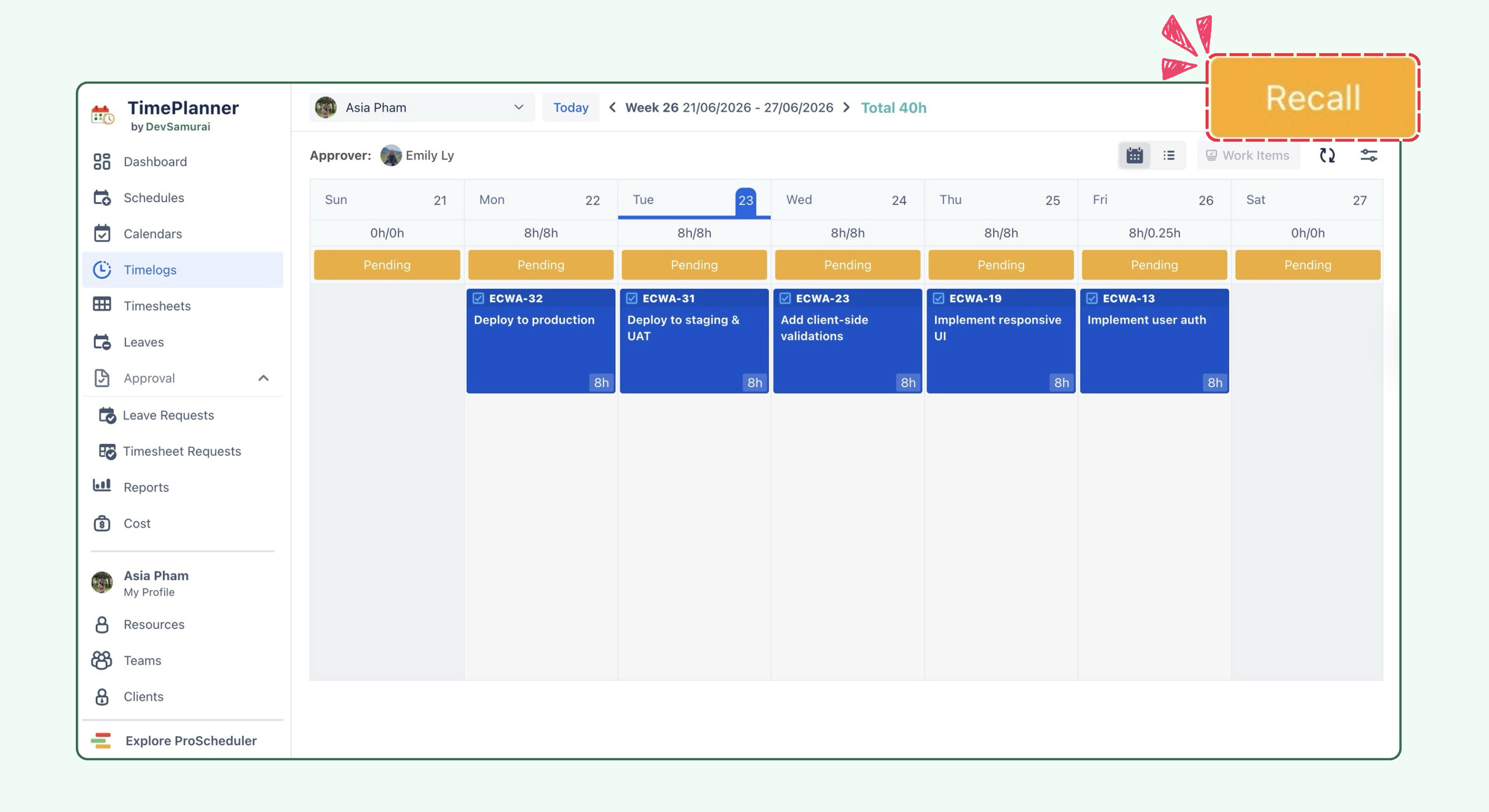Click Asia Pham avatar in sidebar profile
The height and width of the screenshot is (812, 1489).
point(102,582)
